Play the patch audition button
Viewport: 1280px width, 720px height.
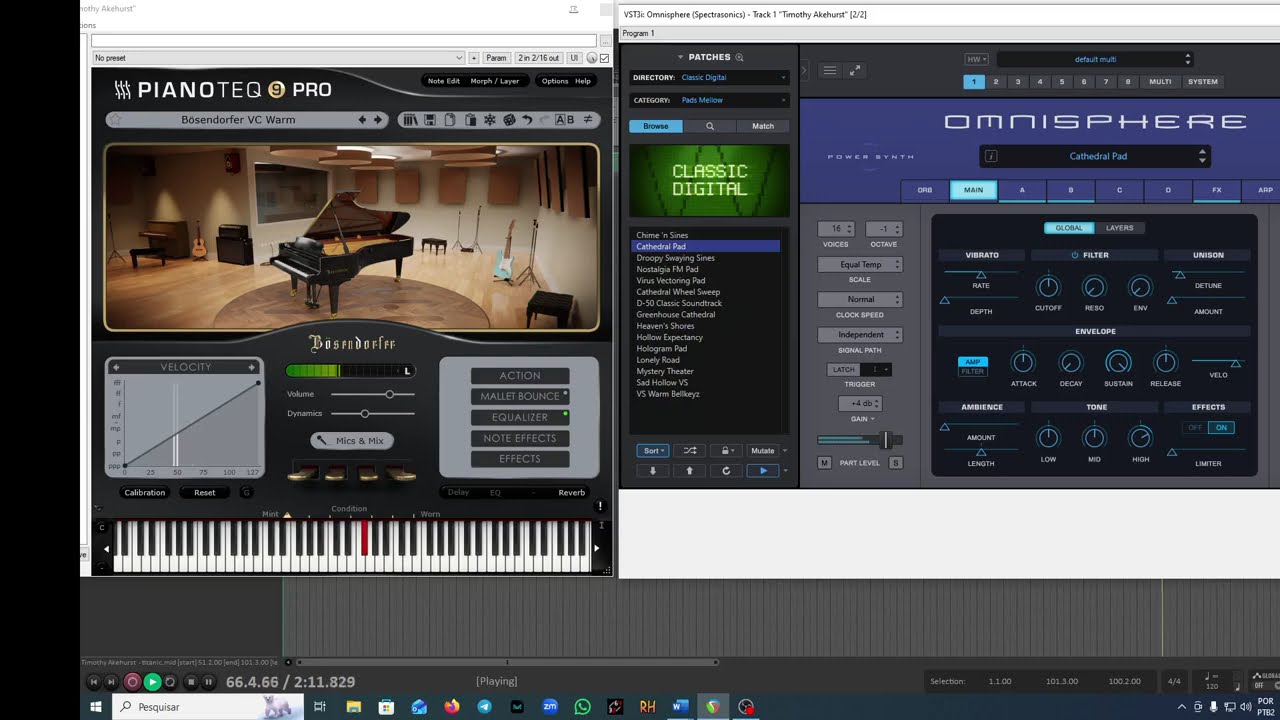763,470
